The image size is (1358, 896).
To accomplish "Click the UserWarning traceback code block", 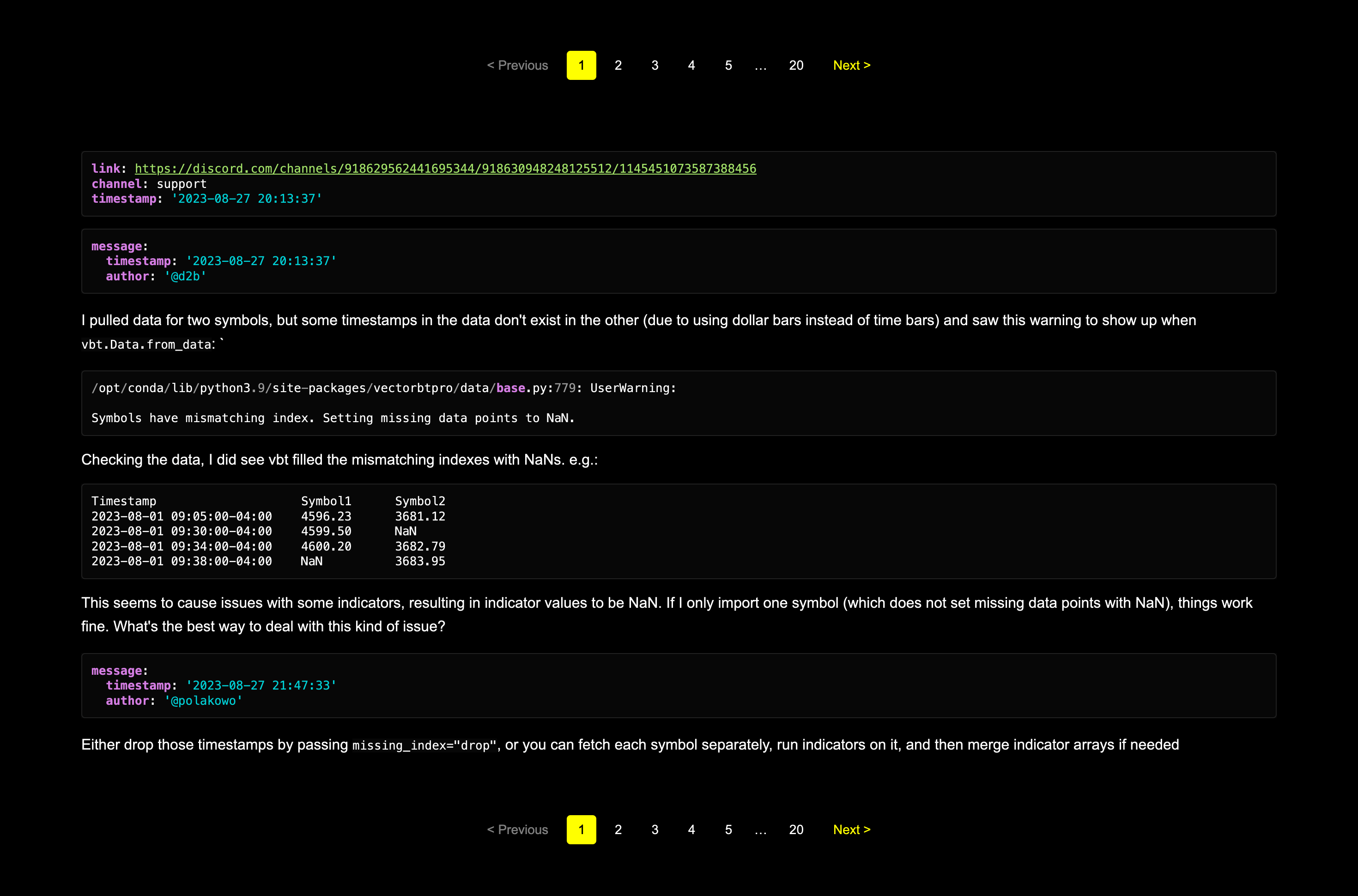I will (678, 403).
